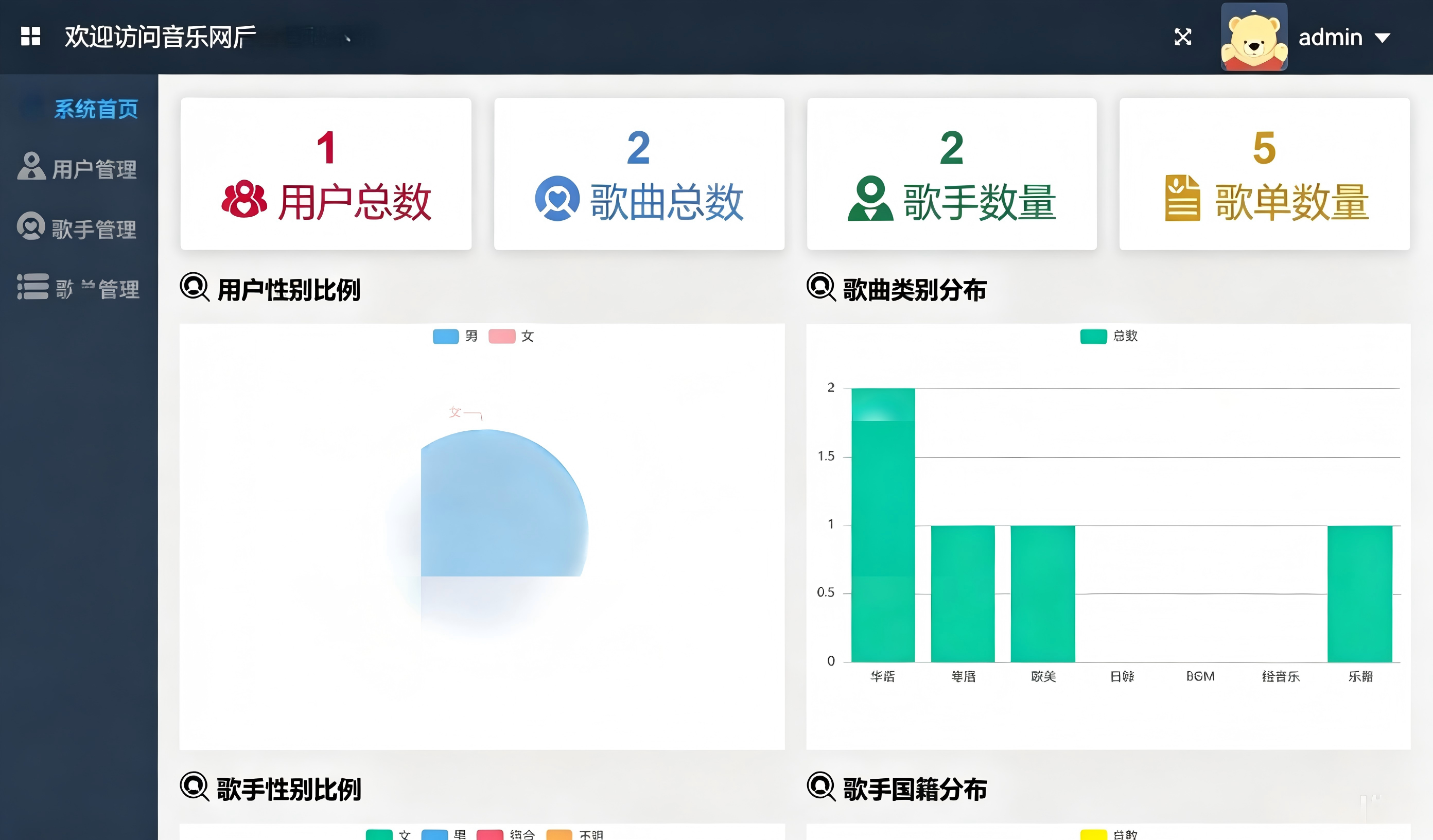Screen dimensions: 1433x840
Task: Click the green 歌手数量 person icon
Action: [x=870, y=199]
